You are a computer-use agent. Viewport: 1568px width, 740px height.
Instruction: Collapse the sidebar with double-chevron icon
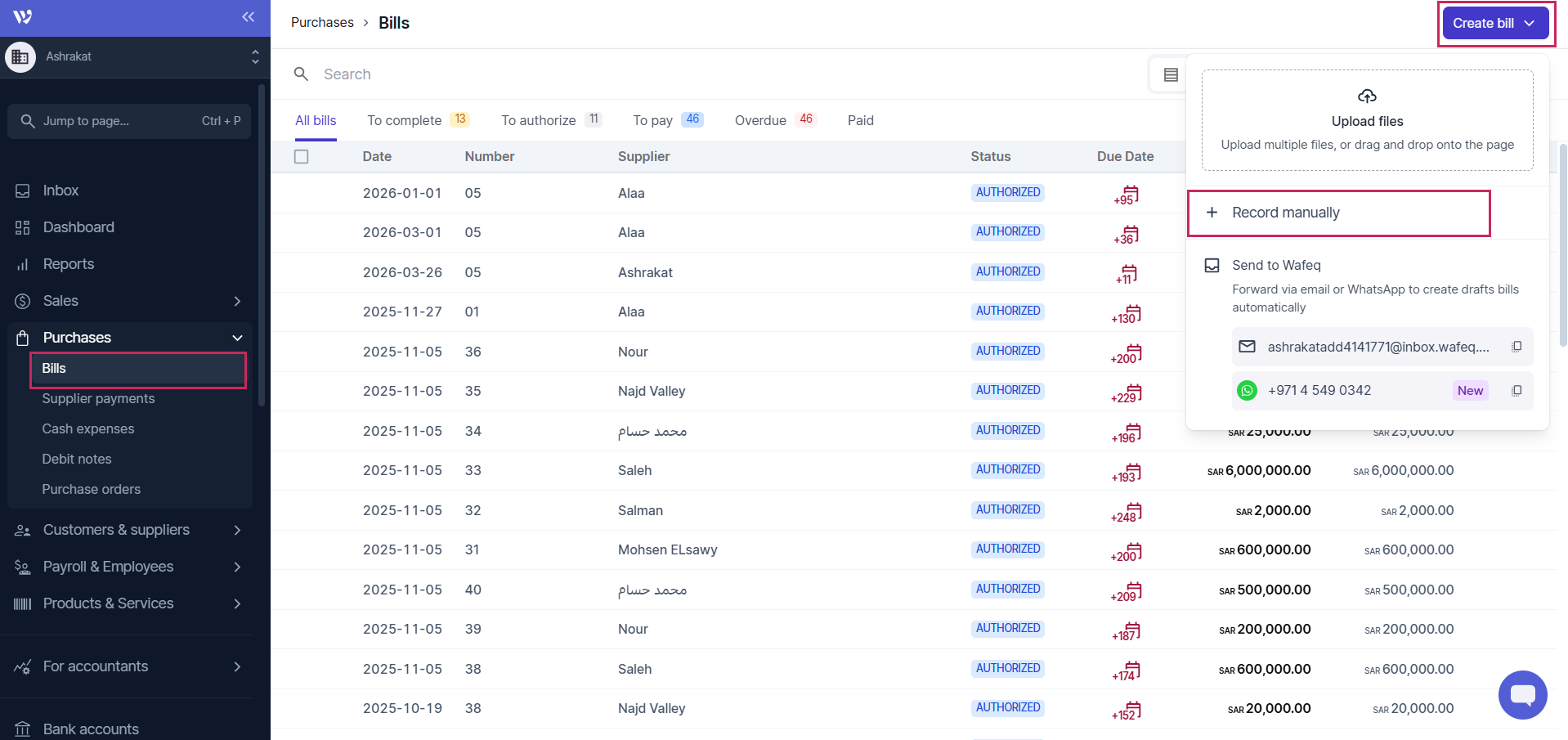pyautogui.click(x=248, y=17)
